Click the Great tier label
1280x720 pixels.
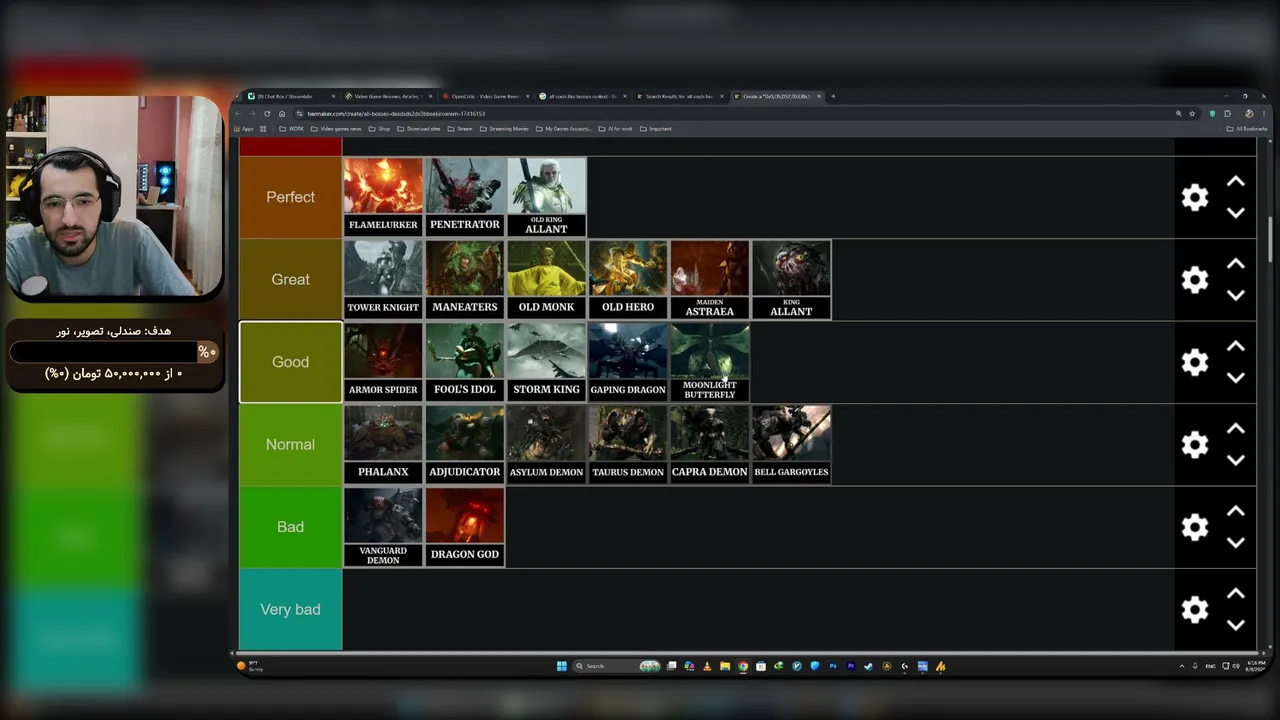click(x=290, y=280)
